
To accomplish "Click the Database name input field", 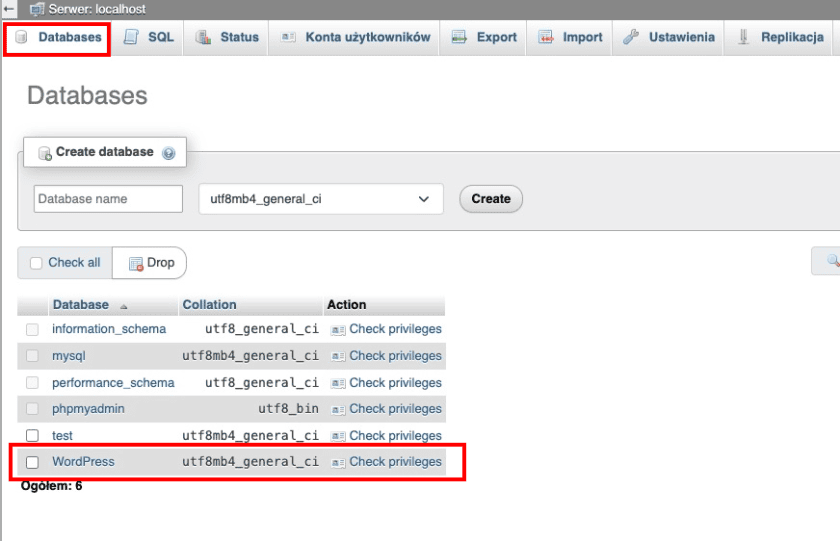I will click(x=108, y=199).
